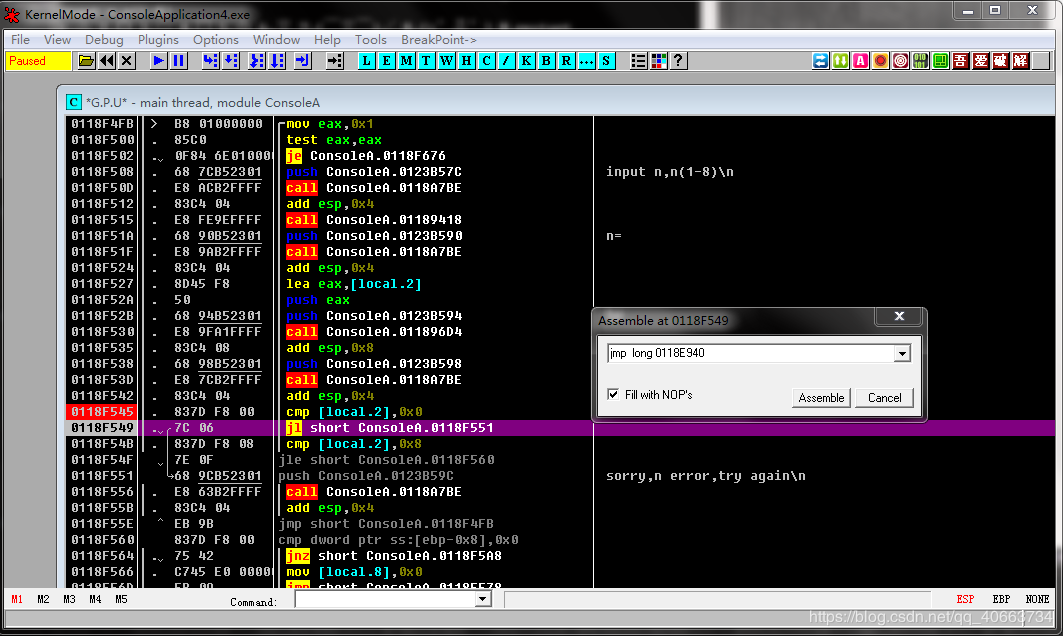Screen dimensions: 1063x636
Task: Click the Close program X toolbar icon
Action: coord(127,61)
